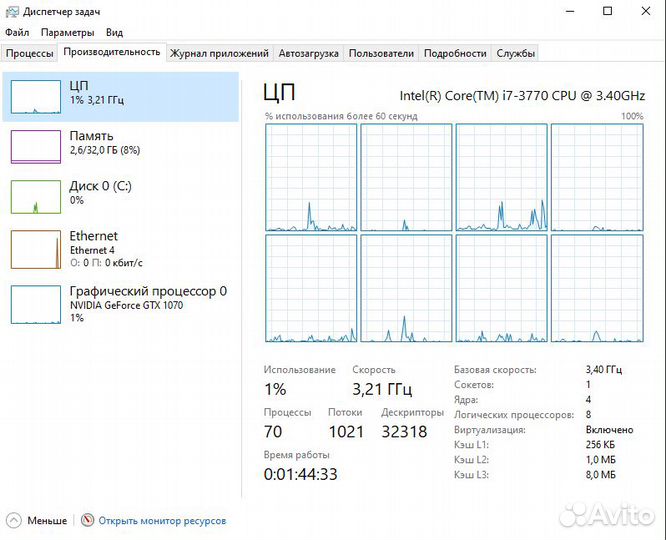Image resolution: width=666 pixels, height=540 pixels.
Task: Go to the Автозагрузка tab
Action: (x=308, y=53)
